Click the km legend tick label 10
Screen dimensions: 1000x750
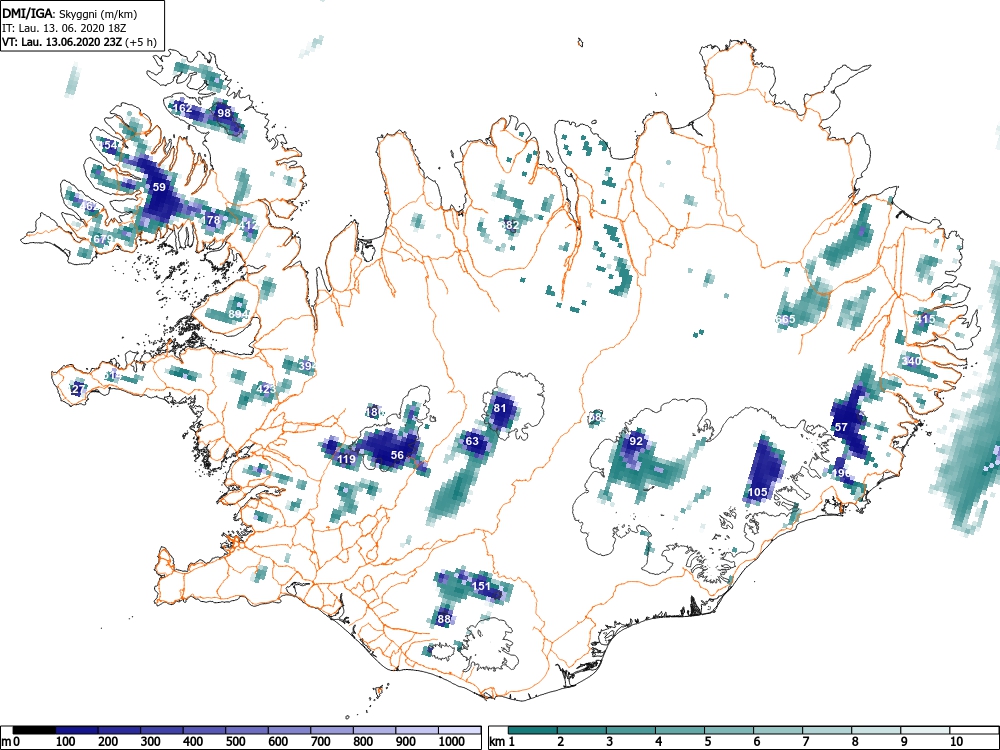[956, 742]
